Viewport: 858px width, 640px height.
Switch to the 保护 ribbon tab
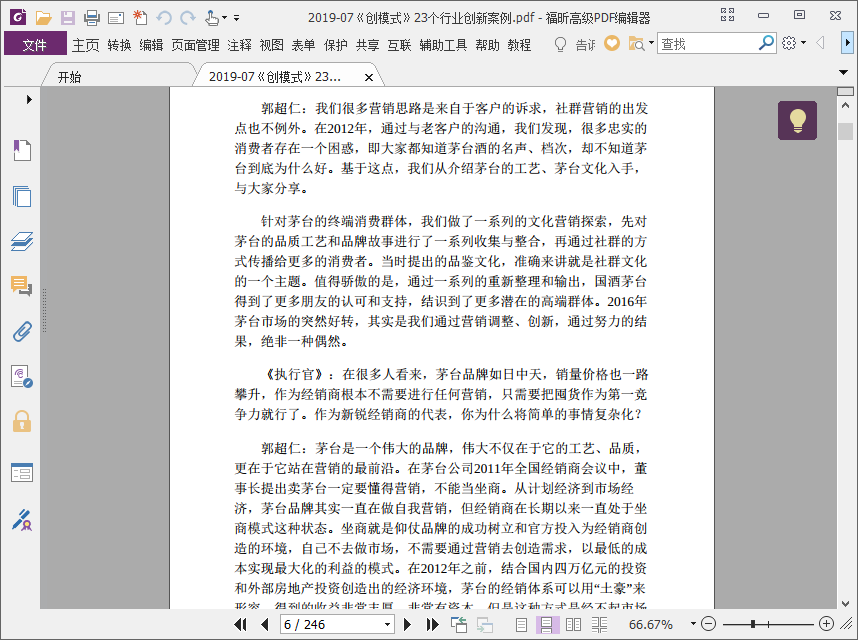tap(335, 45)
